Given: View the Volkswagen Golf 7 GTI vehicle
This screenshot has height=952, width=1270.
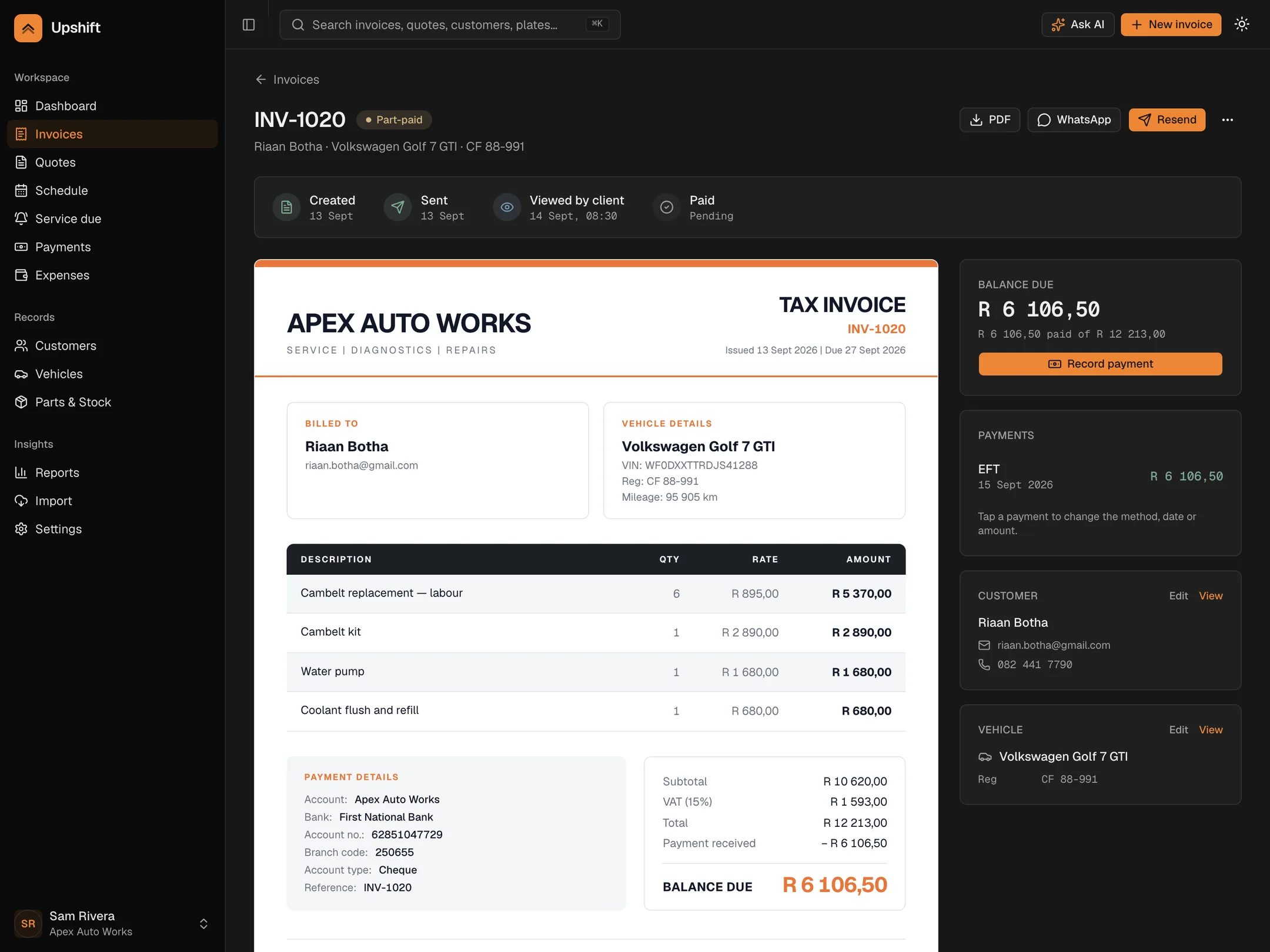Looking at the screenshot, I should 1211,730.
